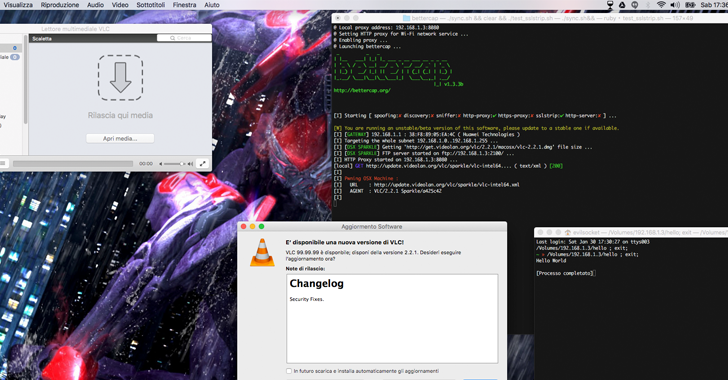This screenshot has height=380, width=728.
Task: Click the Apri media button
Action: click(x=120, y=138)
